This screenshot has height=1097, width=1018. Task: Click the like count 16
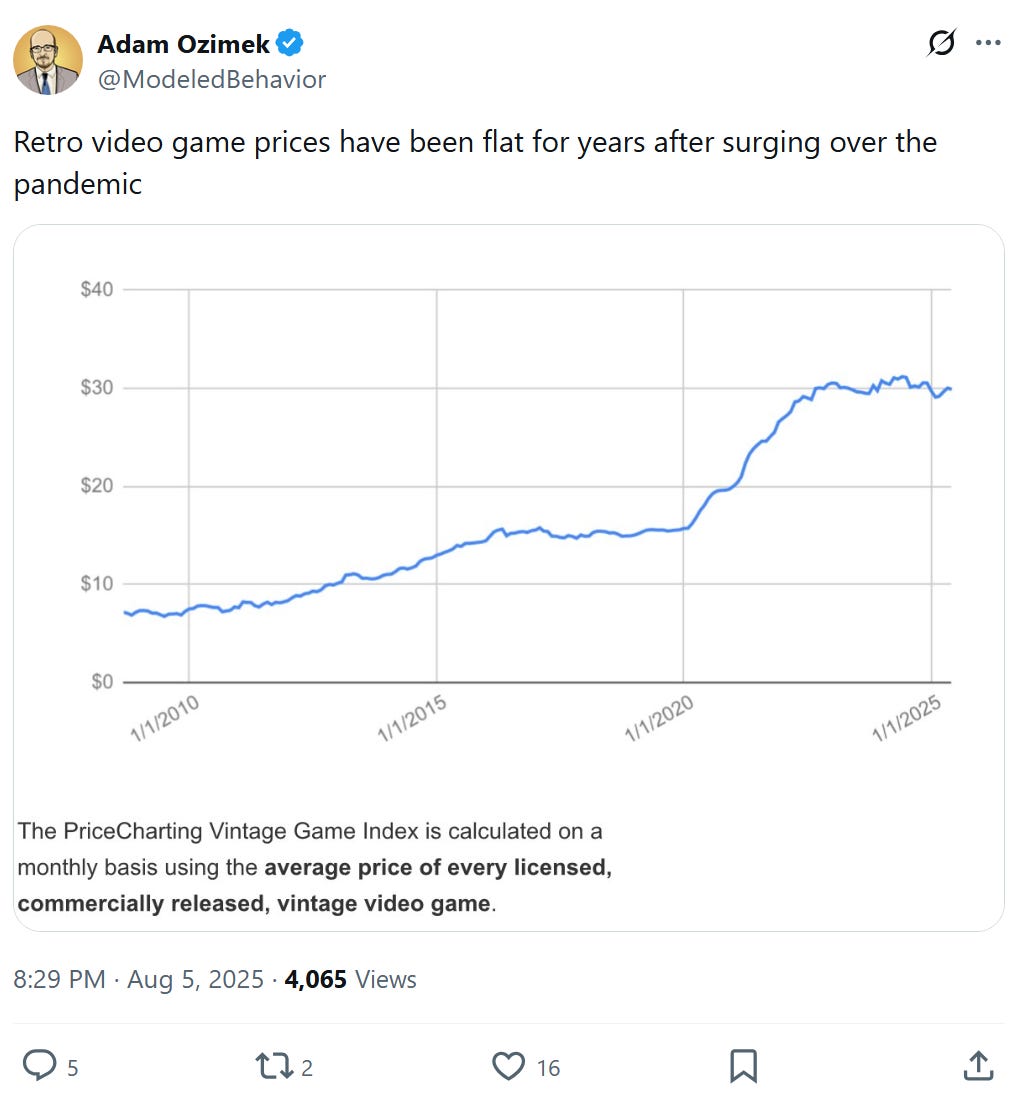[549, 1068]
